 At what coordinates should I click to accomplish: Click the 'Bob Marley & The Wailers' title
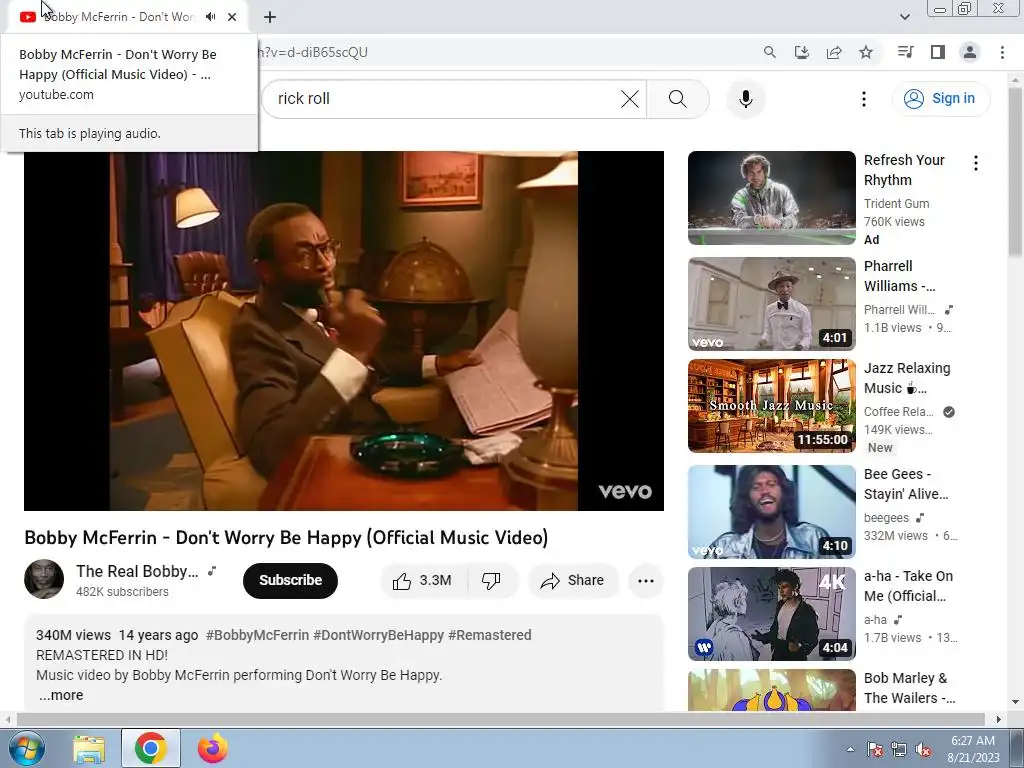click(909, 688)
